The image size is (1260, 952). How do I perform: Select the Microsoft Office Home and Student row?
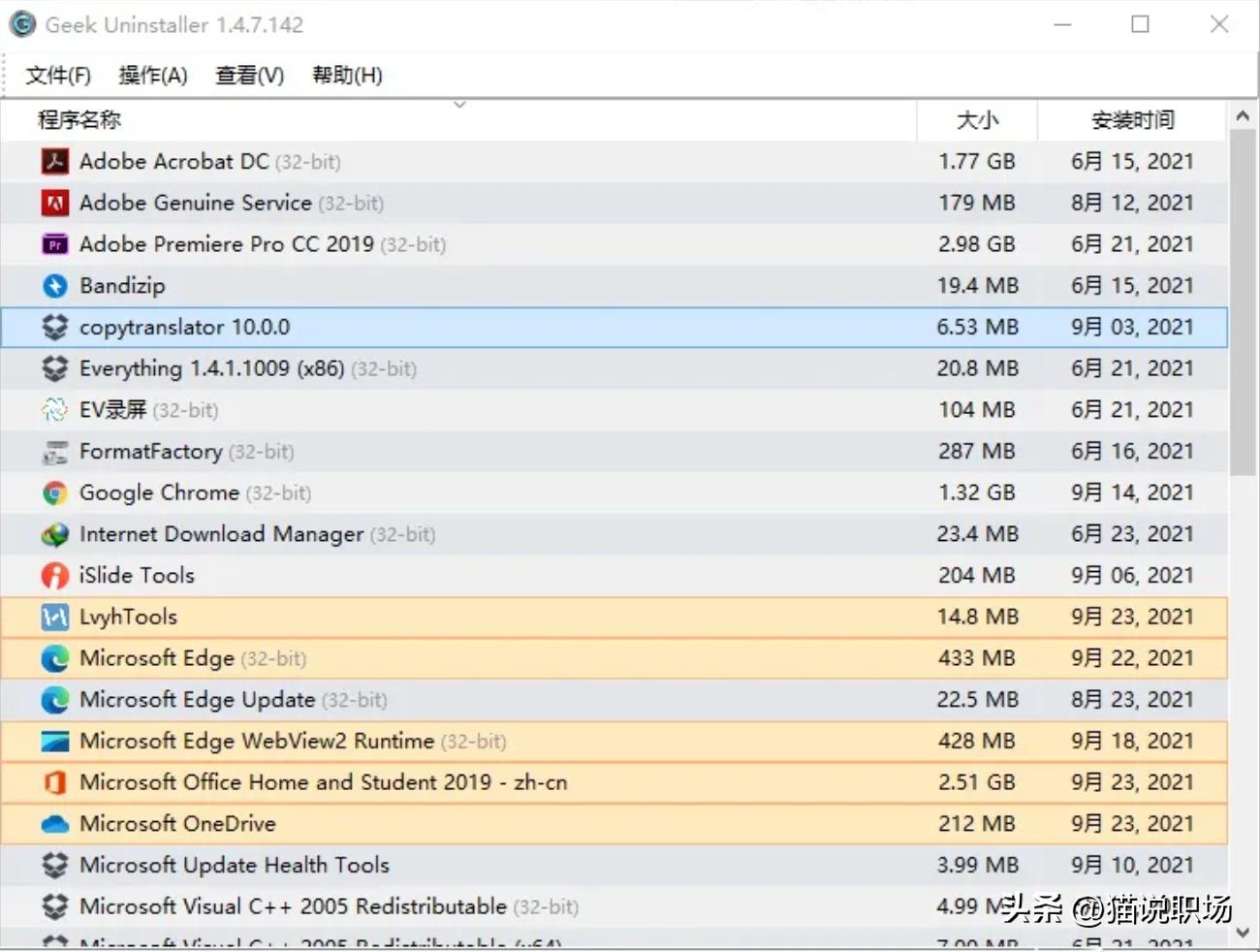(388, 781)
